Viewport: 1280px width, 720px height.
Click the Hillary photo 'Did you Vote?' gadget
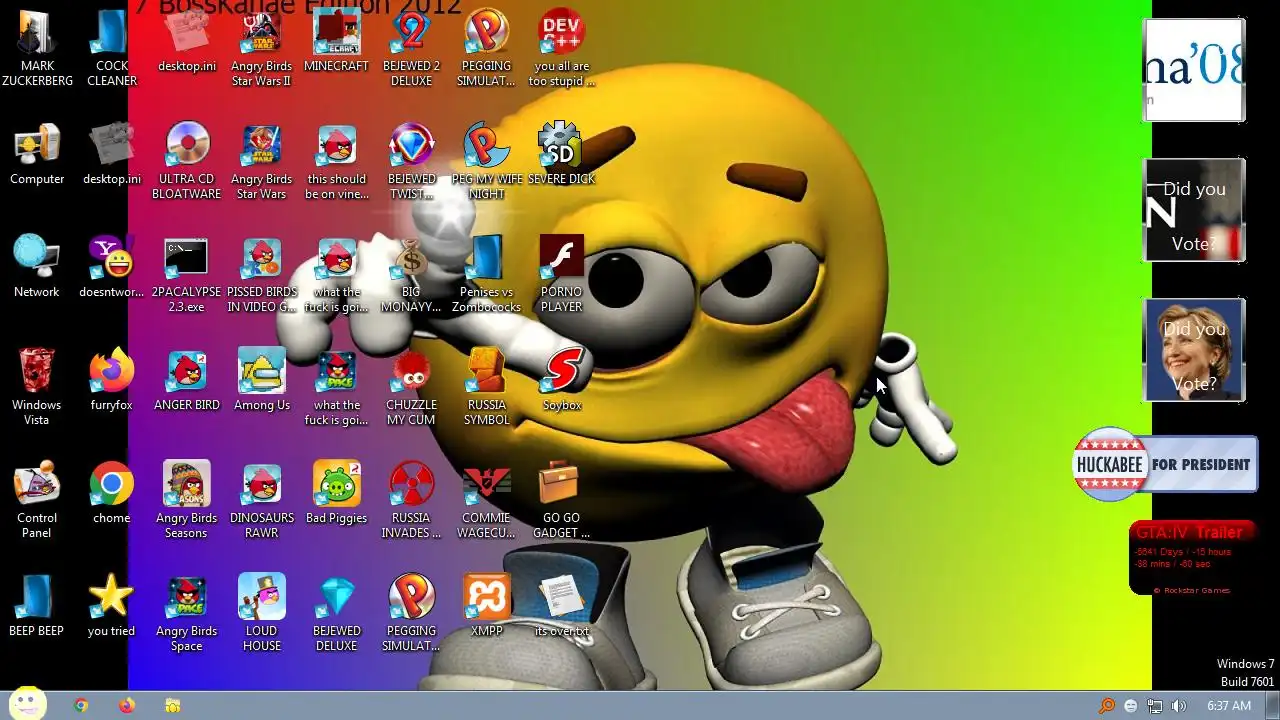[x=1194, y=350]
